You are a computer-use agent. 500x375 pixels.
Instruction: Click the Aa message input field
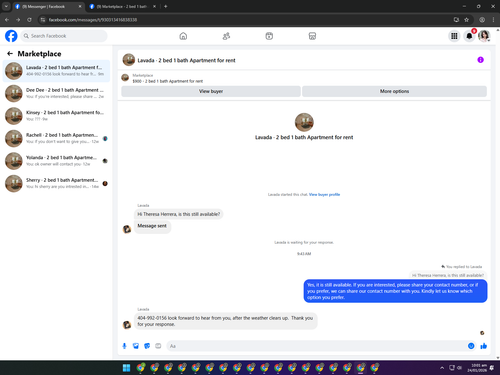317,346
